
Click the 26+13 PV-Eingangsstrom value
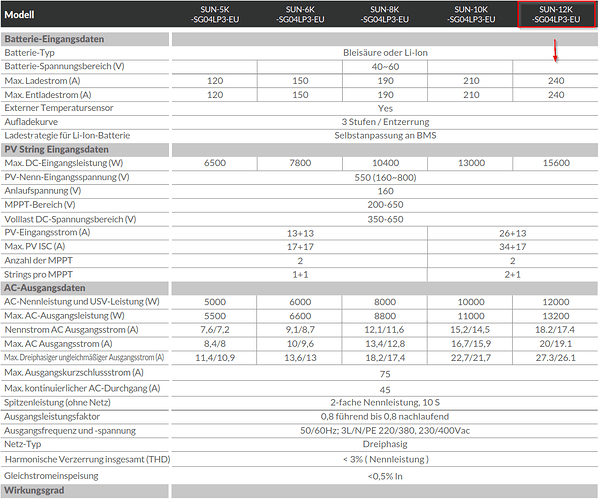[x=512, y=233]
